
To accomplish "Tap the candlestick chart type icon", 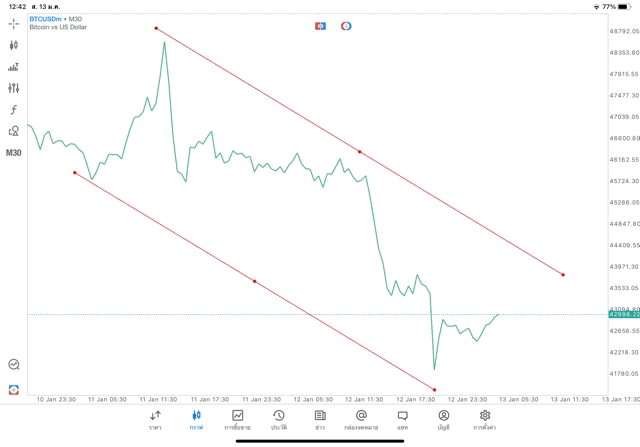I will (x=14, y=45).
